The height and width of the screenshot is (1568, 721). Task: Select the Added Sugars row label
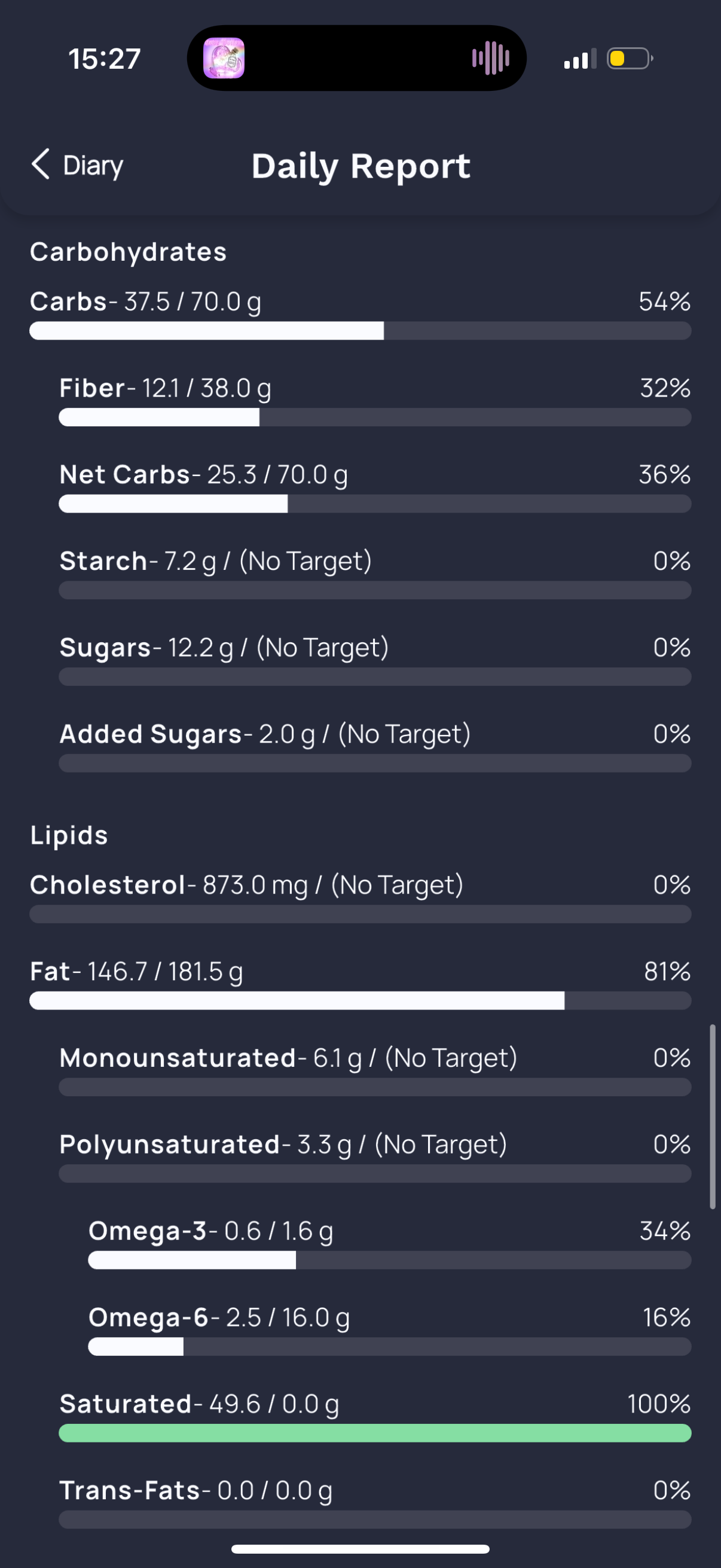(x=150, y=734)
